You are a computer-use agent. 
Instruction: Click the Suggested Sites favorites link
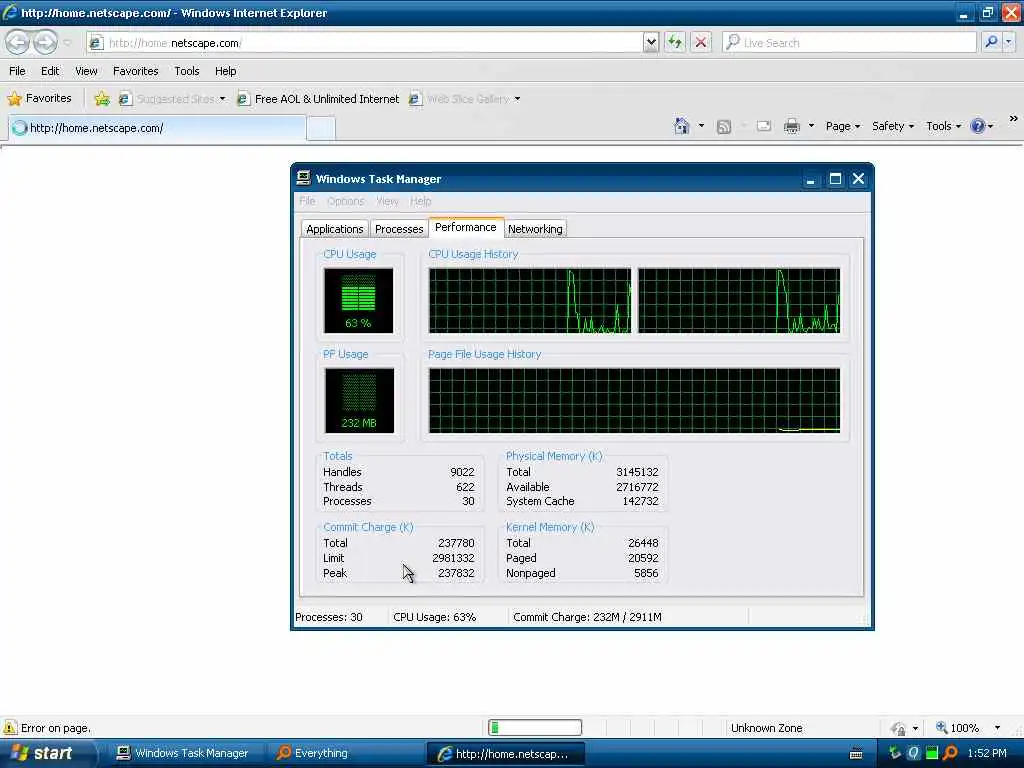pos(172,99)
